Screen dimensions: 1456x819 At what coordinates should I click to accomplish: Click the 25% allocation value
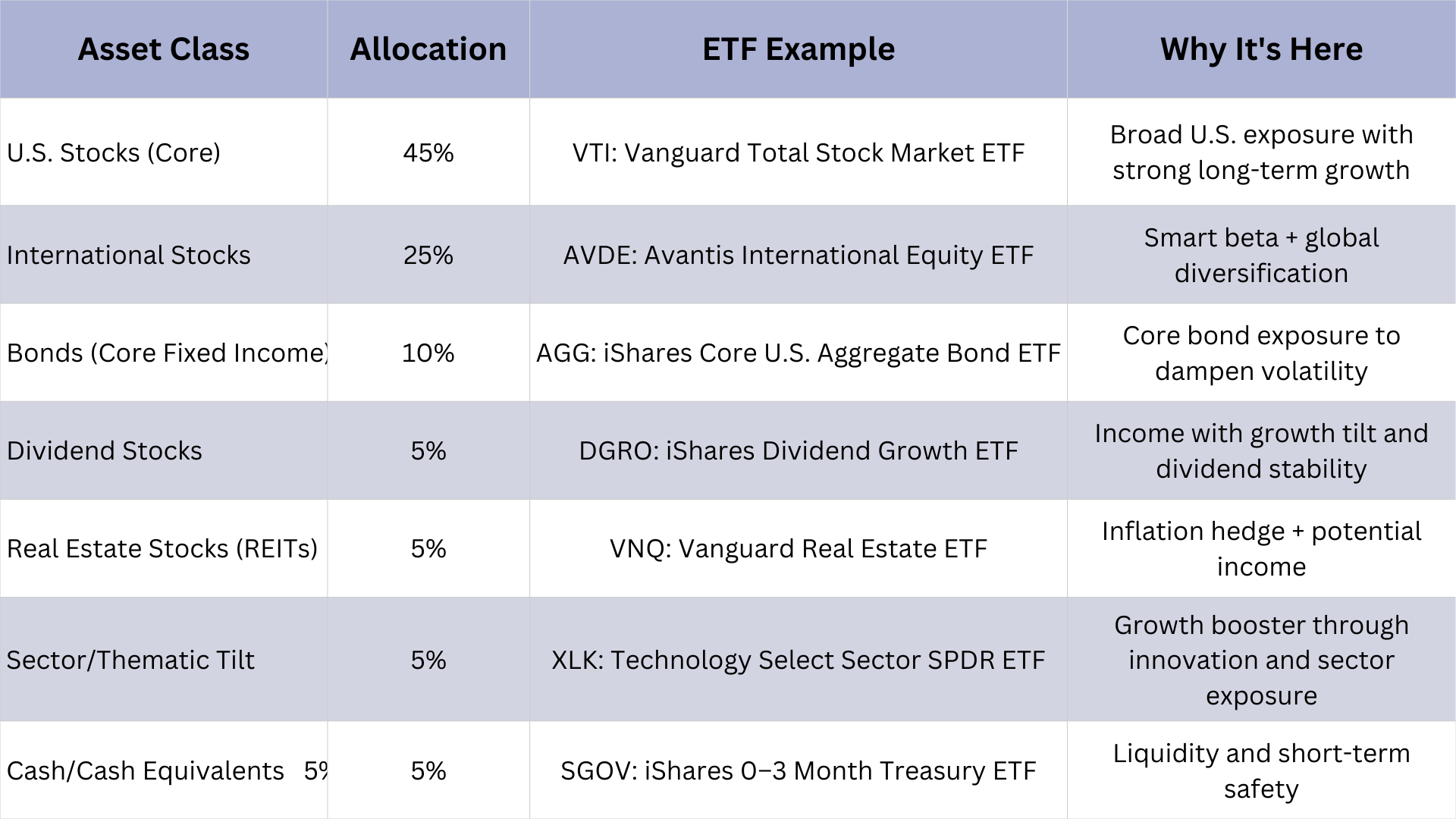tap(428, 255)
